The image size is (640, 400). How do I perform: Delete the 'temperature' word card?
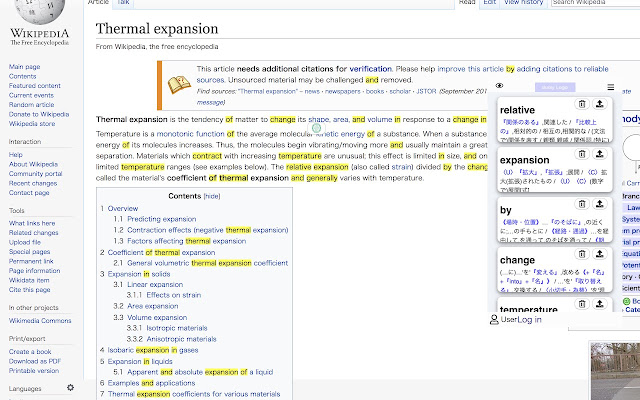point(582,304)
